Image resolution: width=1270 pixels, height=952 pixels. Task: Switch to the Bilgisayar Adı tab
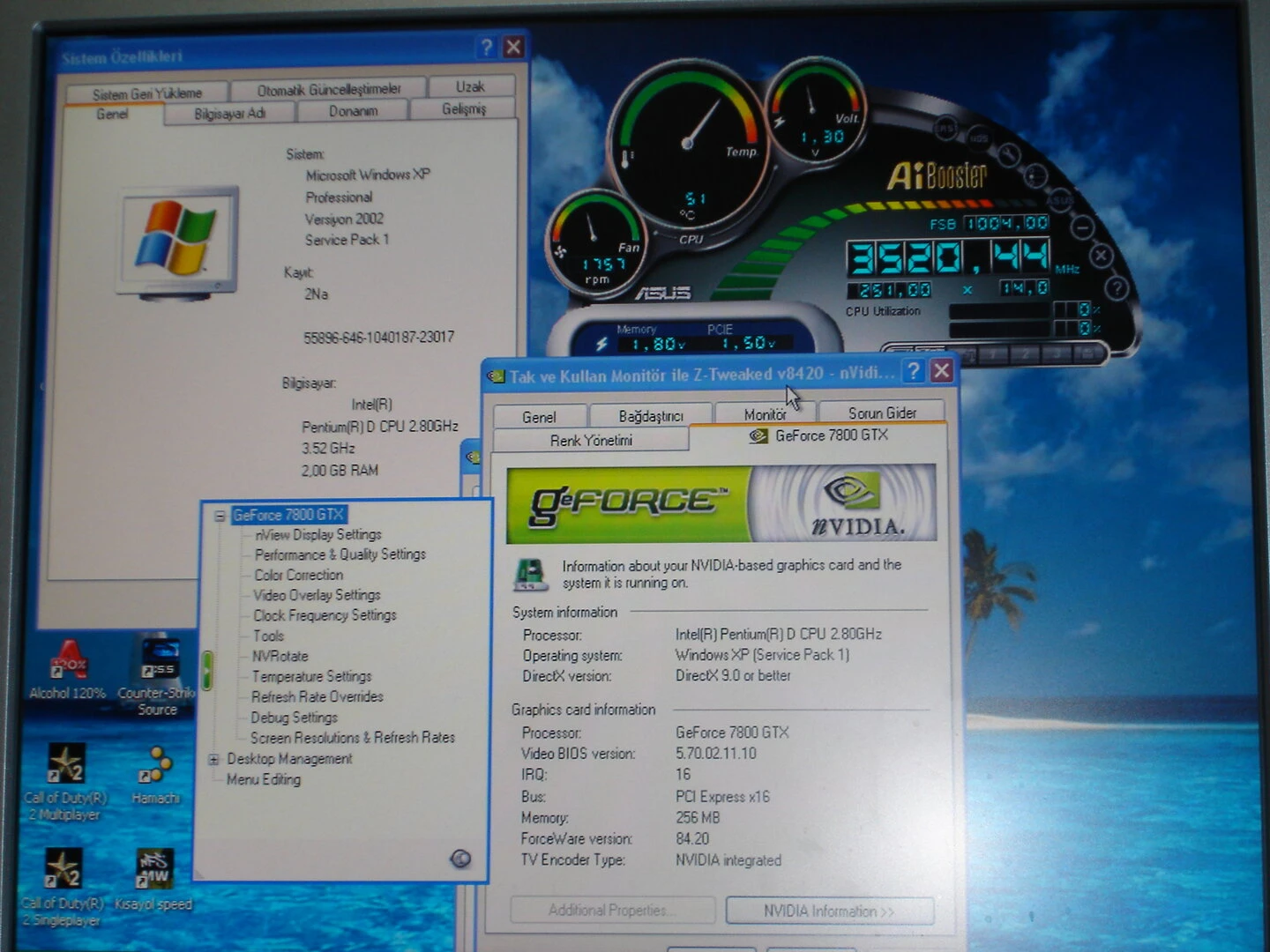(x=230, y=114)
